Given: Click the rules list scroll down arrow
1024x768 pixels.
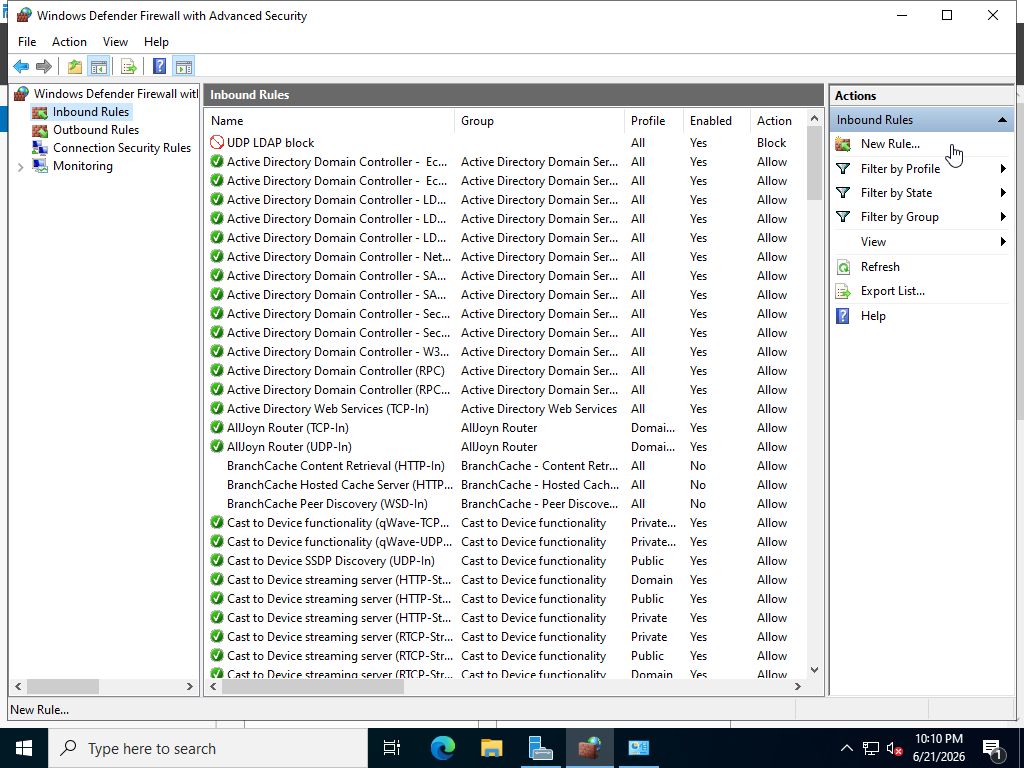Looking at the screenshot, I should click(814, 670).
